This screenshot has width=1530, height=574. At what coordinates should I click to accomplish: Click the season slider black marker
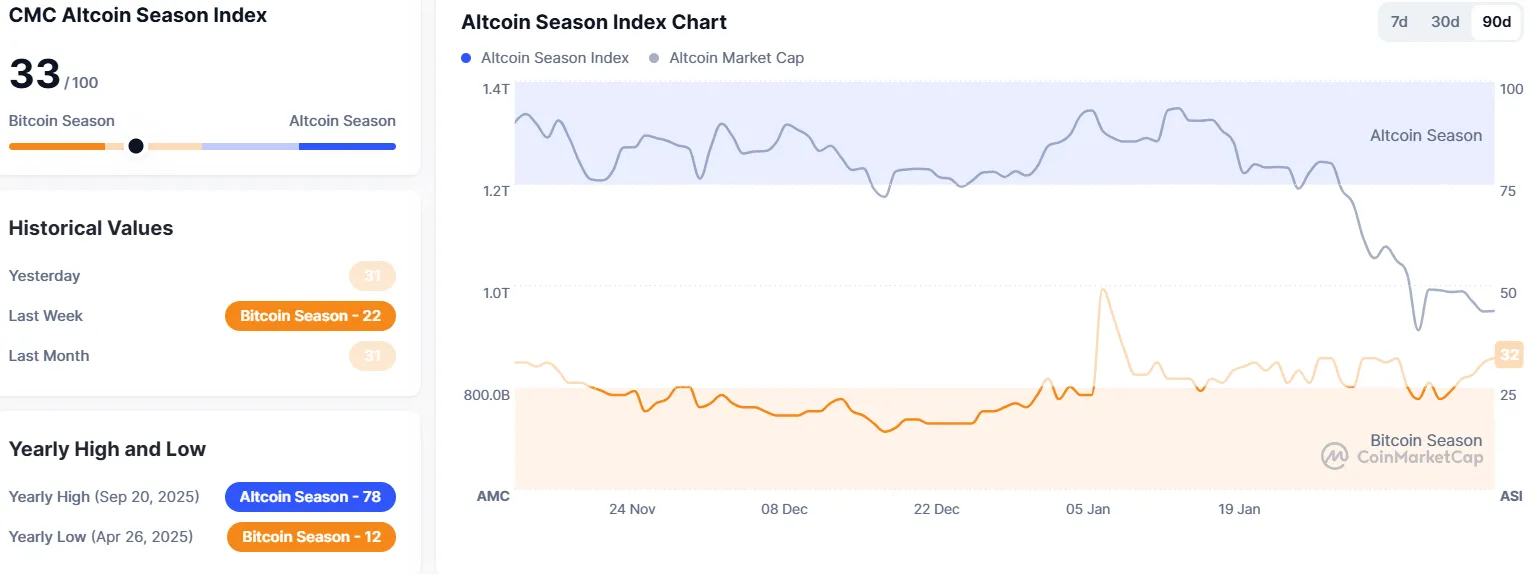pyautogui.click(x=136, y=146)
